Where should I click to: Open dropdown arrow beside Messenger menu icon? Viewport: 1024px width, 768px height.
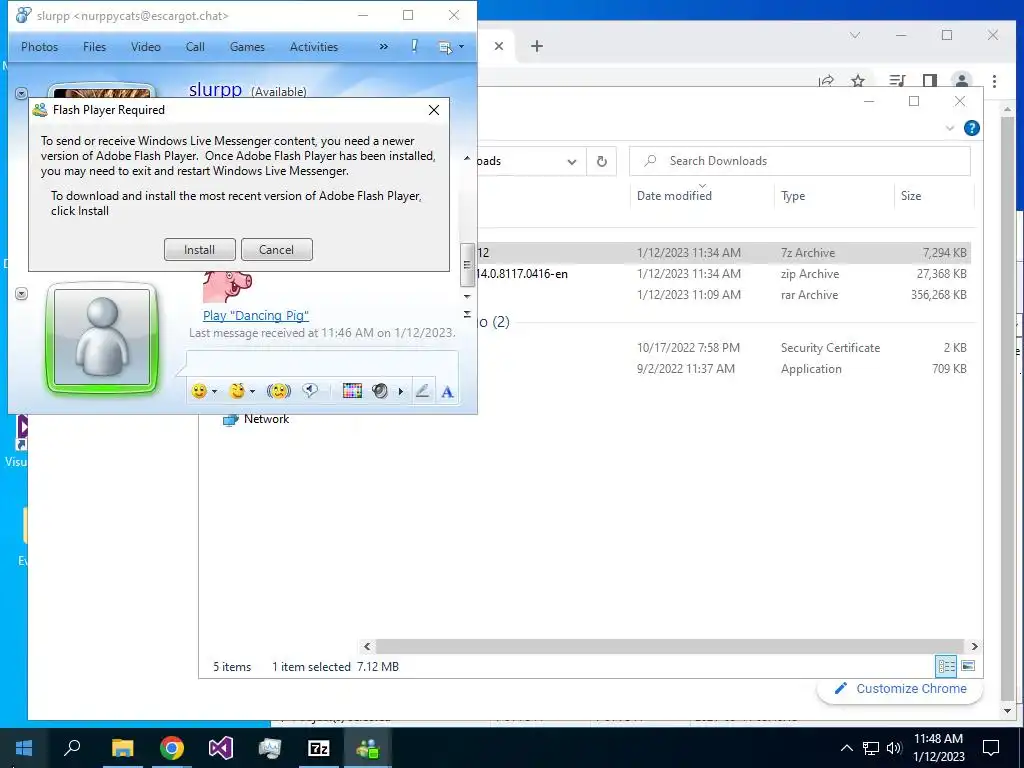coord(461,47)
